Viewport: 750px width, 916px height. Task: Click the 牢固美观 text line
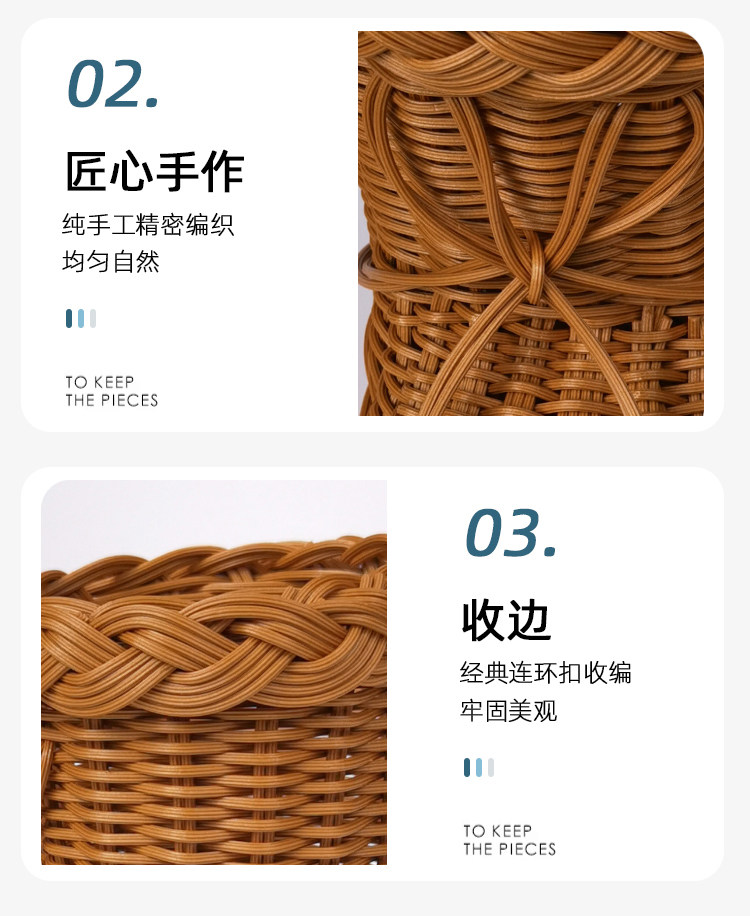508,710
